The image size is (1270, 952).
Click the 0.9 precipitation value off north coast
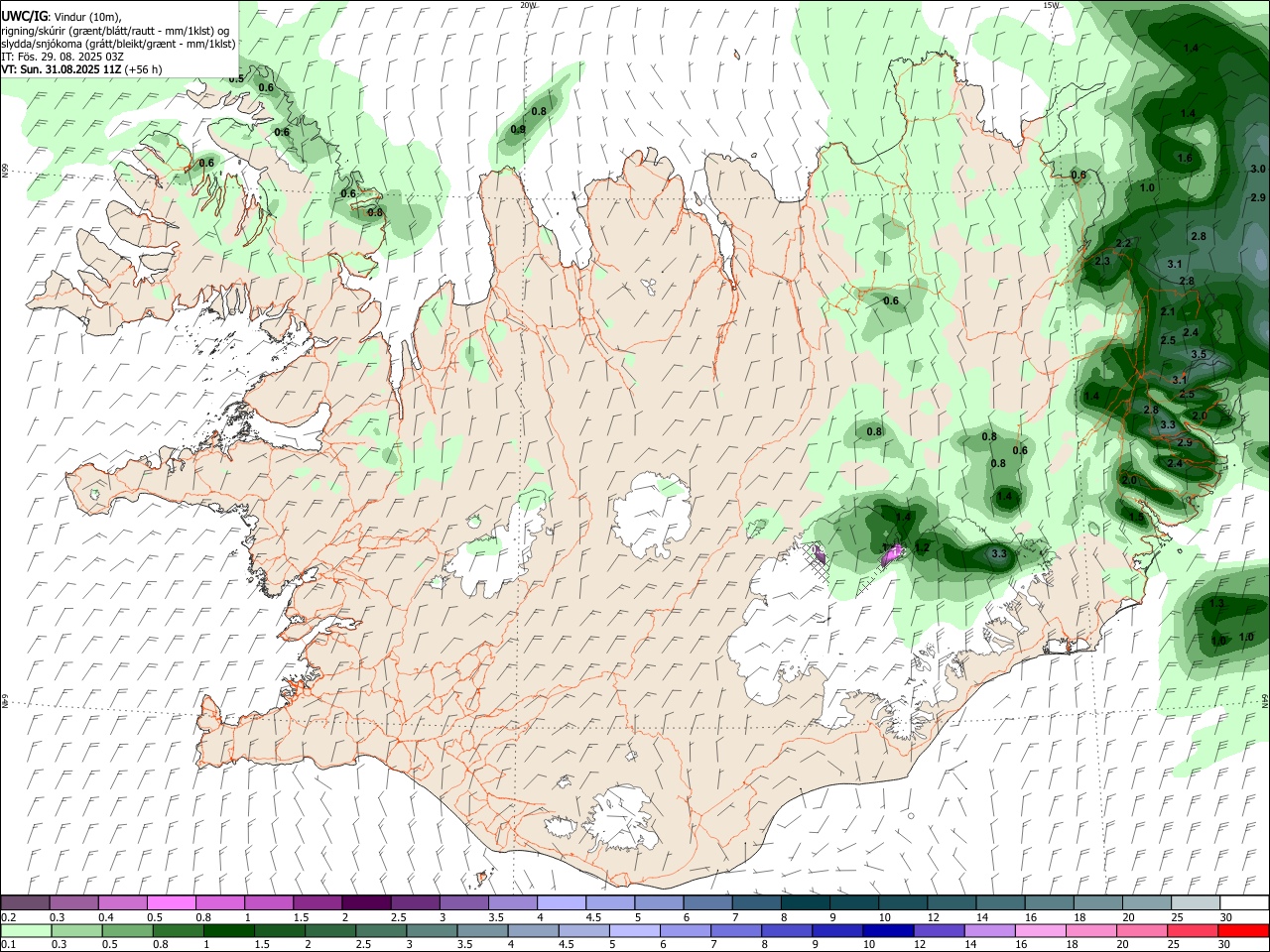pyautogui.click(x=518, y=129)
